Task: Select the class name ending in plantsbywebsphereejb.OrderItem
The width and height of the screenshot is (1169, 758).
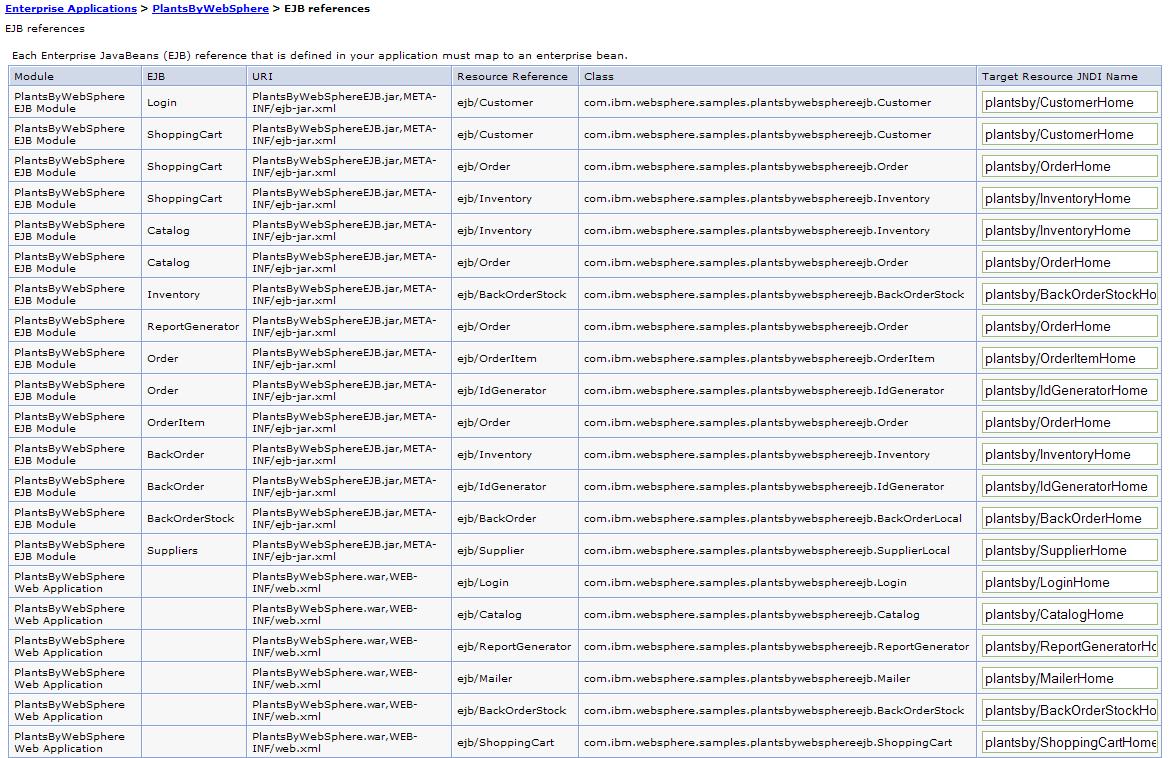Action: [x=759, y=359]
